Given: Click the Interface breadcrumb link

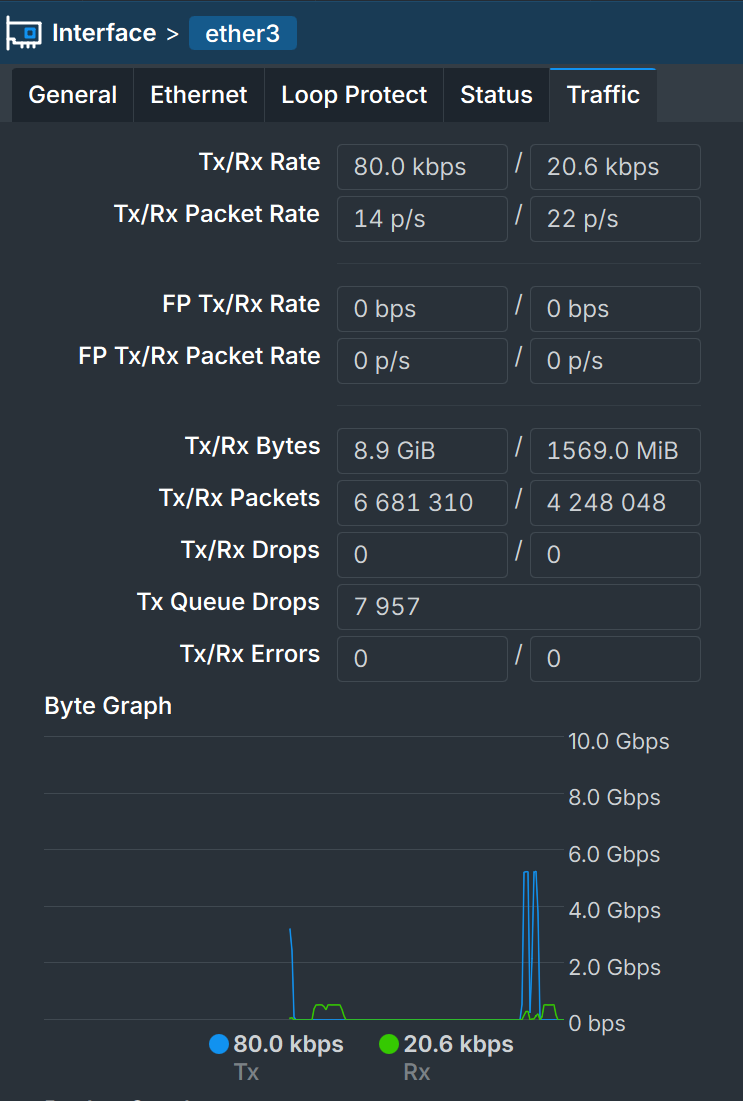Looking at the screenshot, I should [x=104, y=33].
